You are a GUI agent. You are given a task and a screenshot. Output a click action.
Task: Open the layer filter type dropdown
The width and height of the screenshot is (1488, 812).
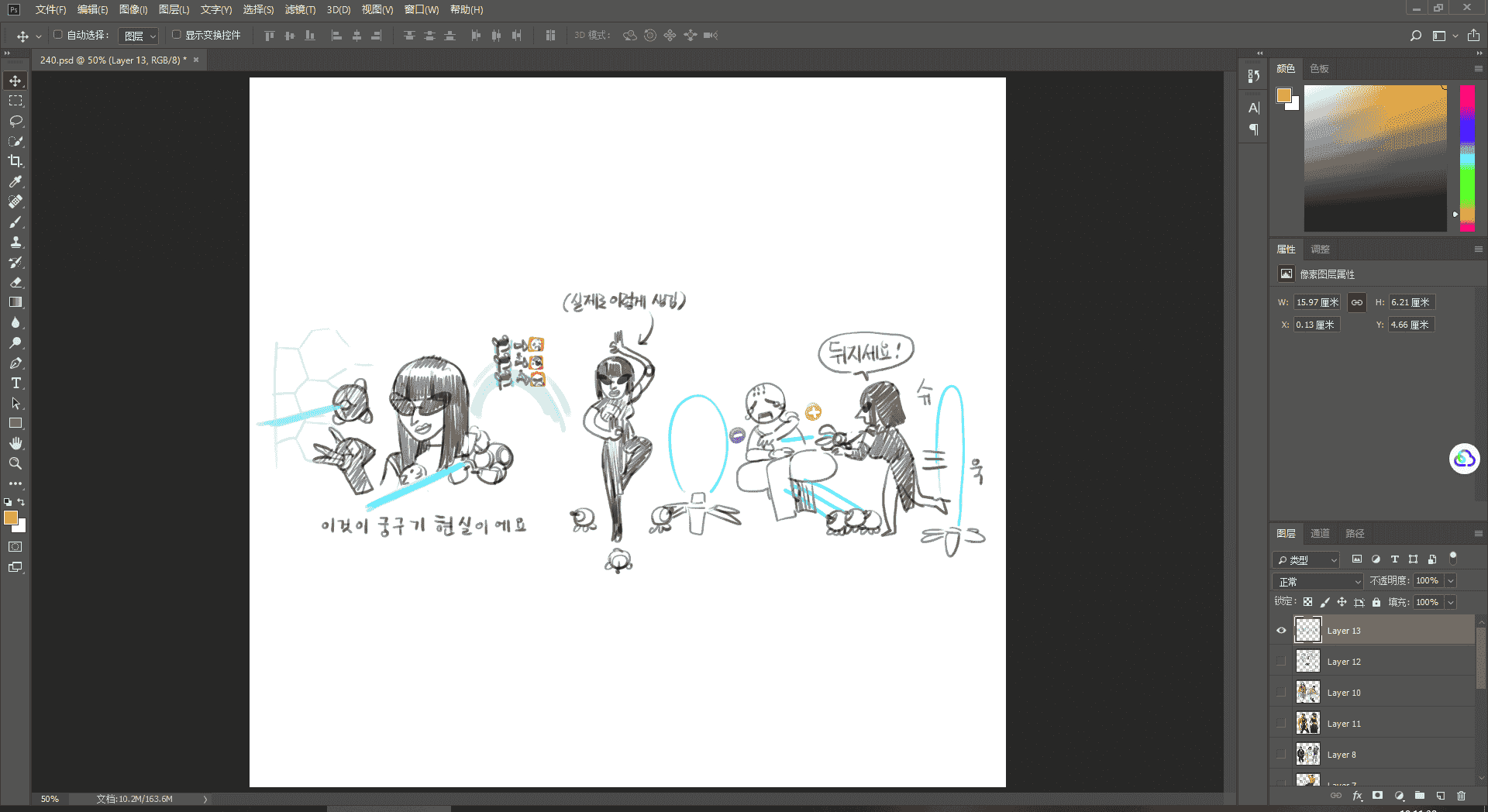[x=1306, y=559]
